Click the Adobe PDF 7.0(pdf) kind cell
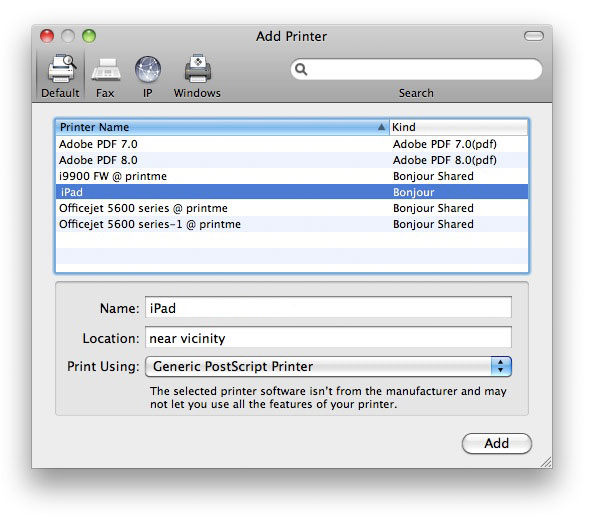 tap(445, 144)
